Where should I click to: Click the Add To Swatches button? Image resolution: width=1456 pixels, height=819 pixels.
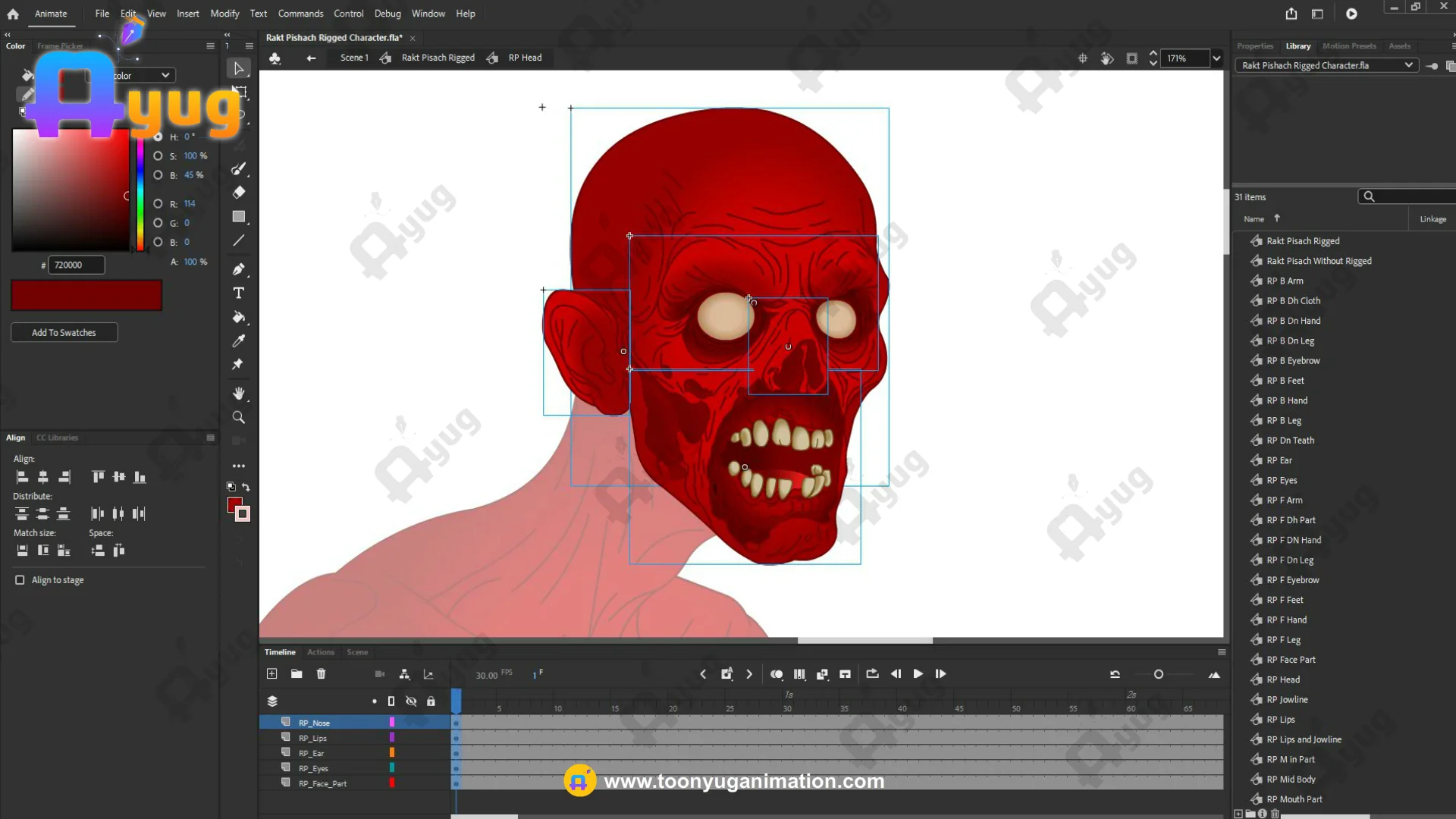(64, 333)
